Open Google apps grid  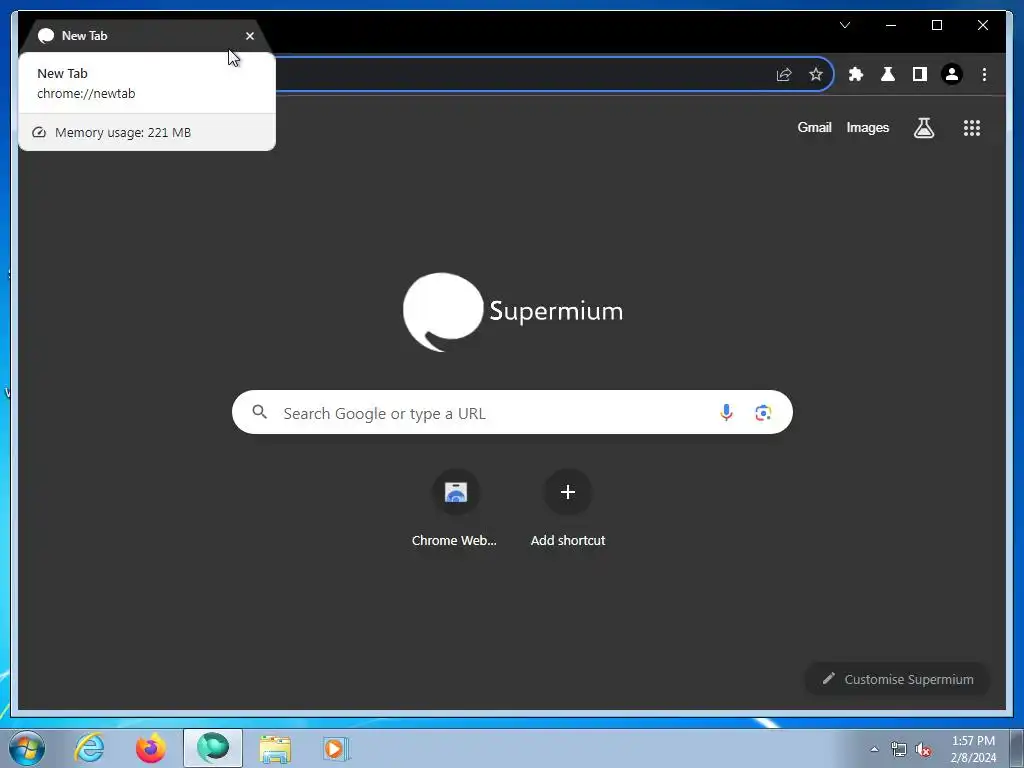[x=972, y=128]
